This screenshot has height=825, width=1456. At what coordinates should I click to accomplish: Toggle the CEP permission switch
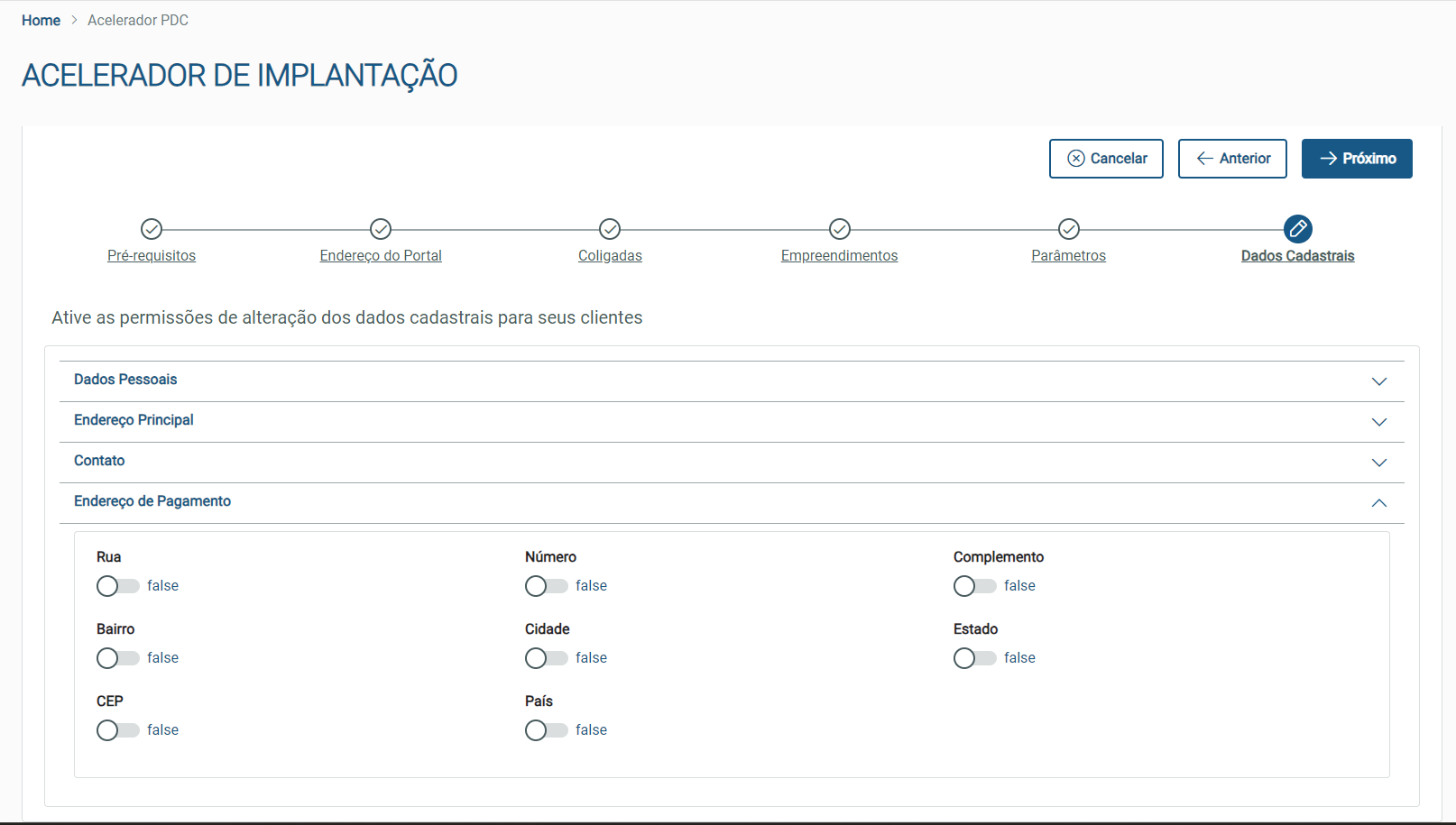[x=117, y=730]
